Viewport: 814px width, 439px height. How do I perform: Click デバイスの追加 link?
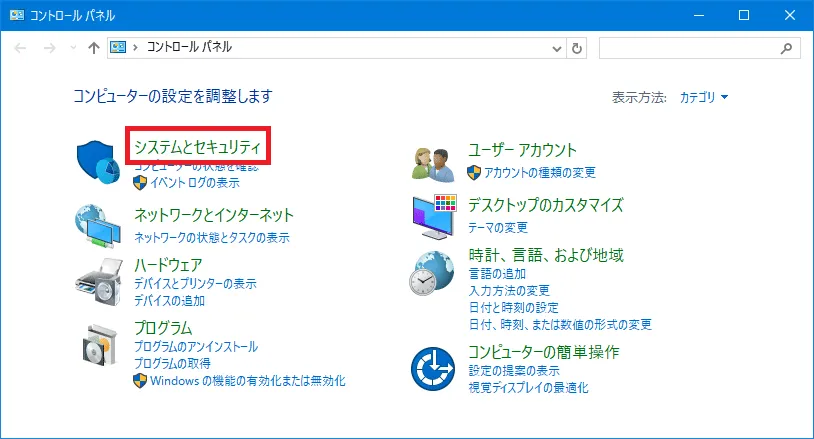pos(169,301)
